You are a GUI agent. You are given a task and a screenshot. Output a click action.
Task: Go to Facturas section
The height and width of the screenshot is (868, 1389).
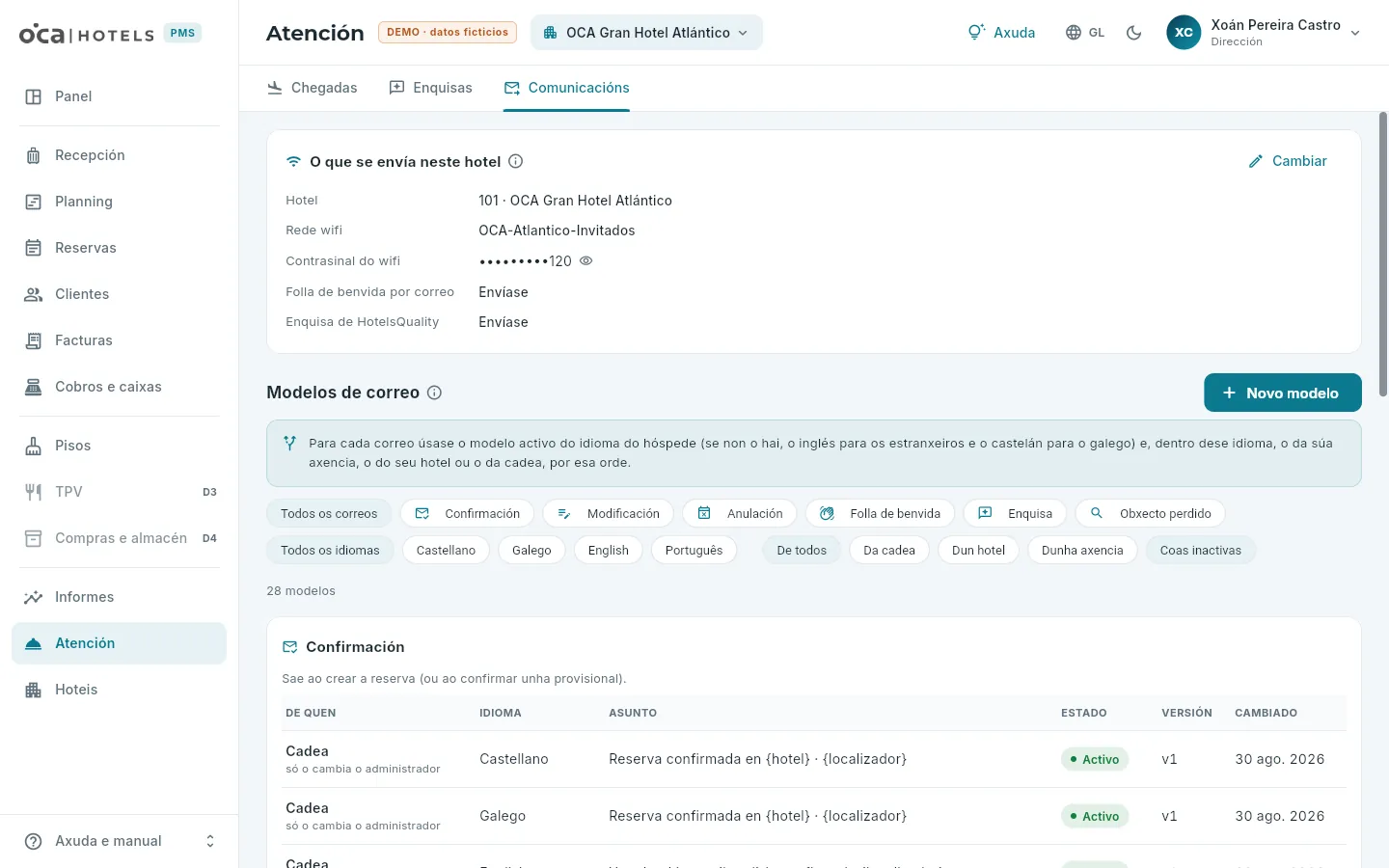[119, 340]
